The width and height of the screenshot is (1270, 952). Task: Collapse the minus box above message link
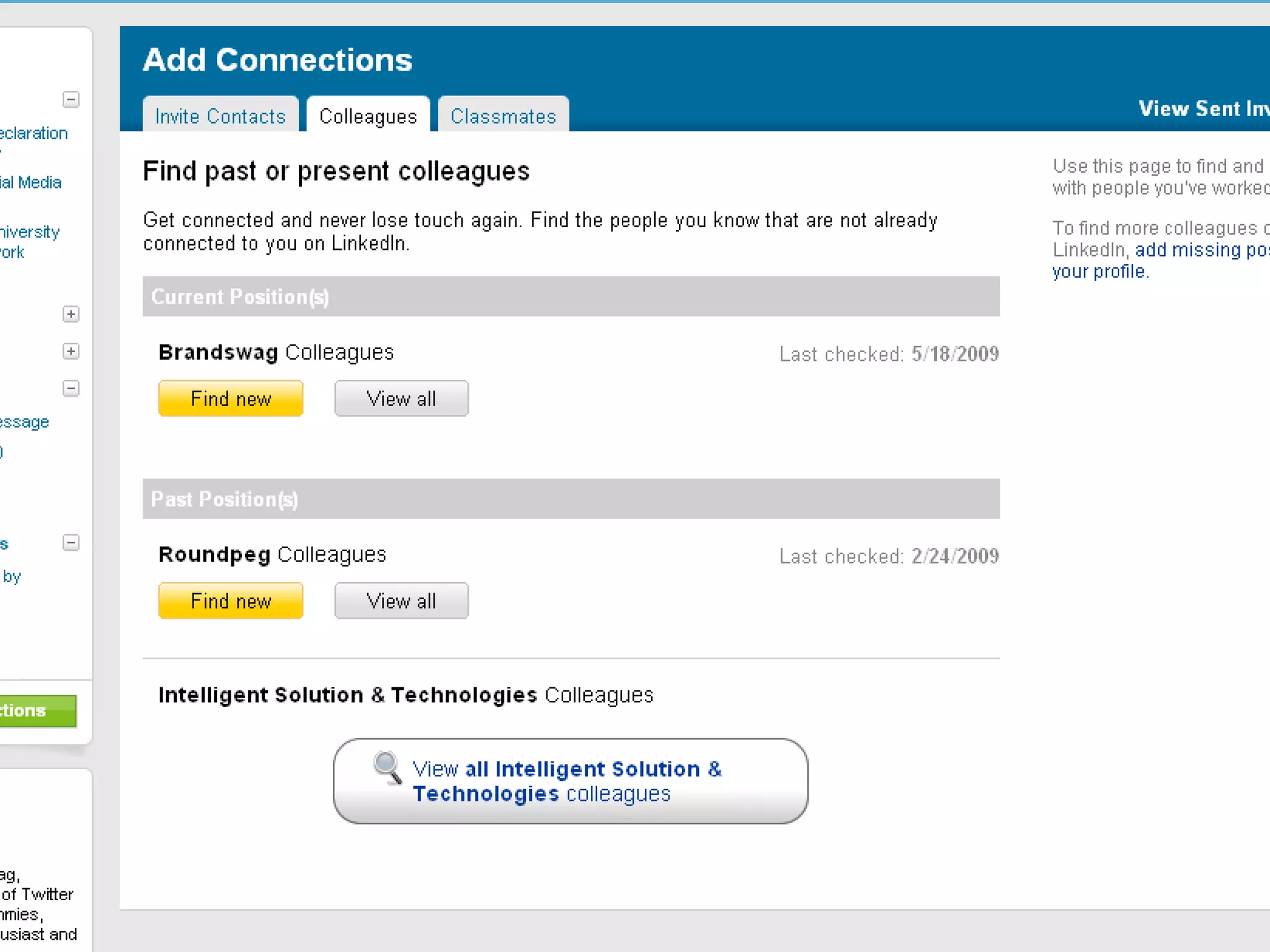71,389
